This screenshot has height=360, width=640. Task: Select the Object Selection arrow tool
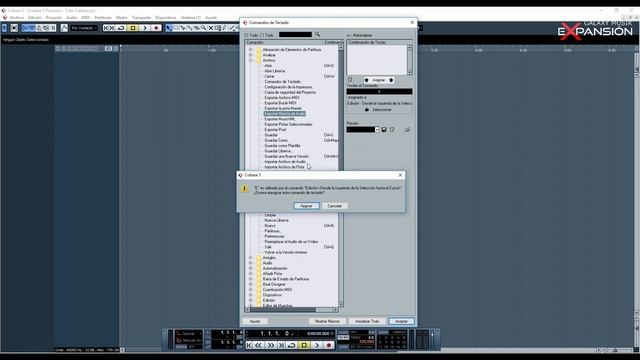click(x=169, y=28)
